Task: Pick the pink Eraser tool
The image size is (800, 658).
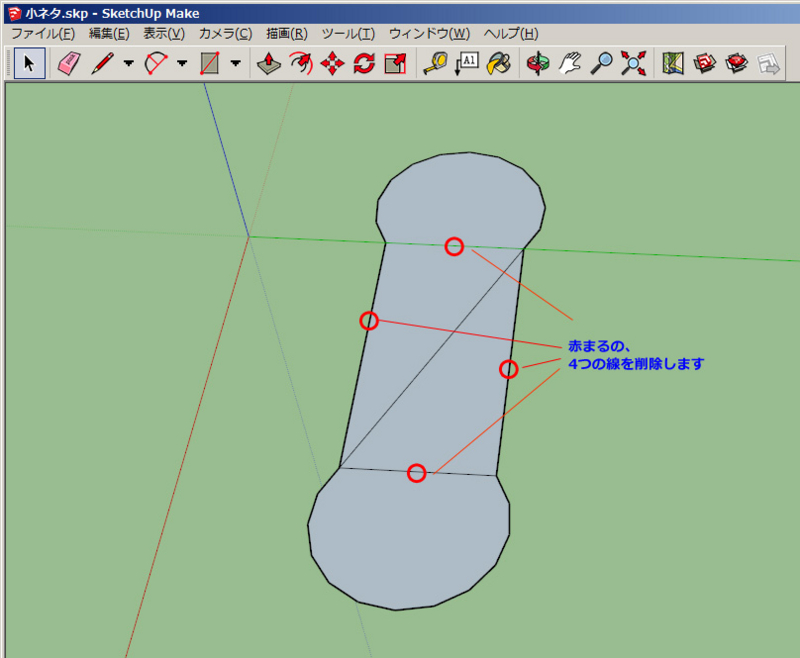Action: (x=69, y=63)
